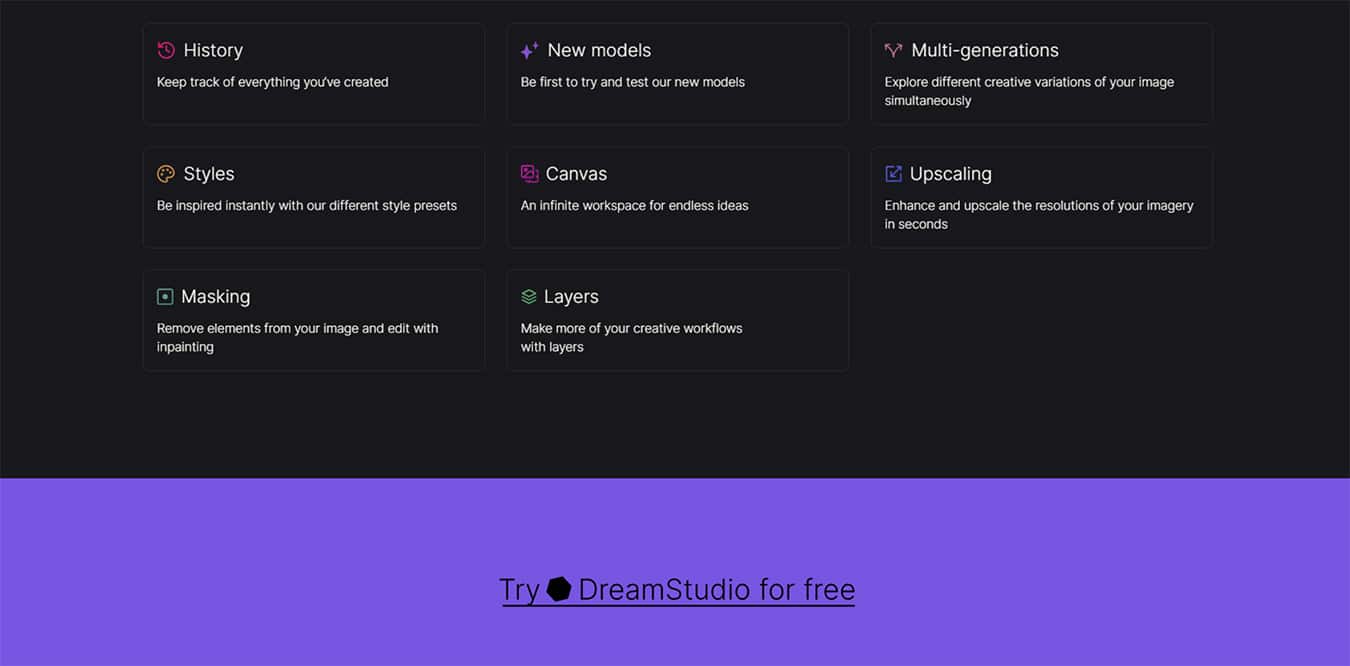Click the Layers stack icon
This screenshot has width=1350, height=666.
click(x=529, y=297)
